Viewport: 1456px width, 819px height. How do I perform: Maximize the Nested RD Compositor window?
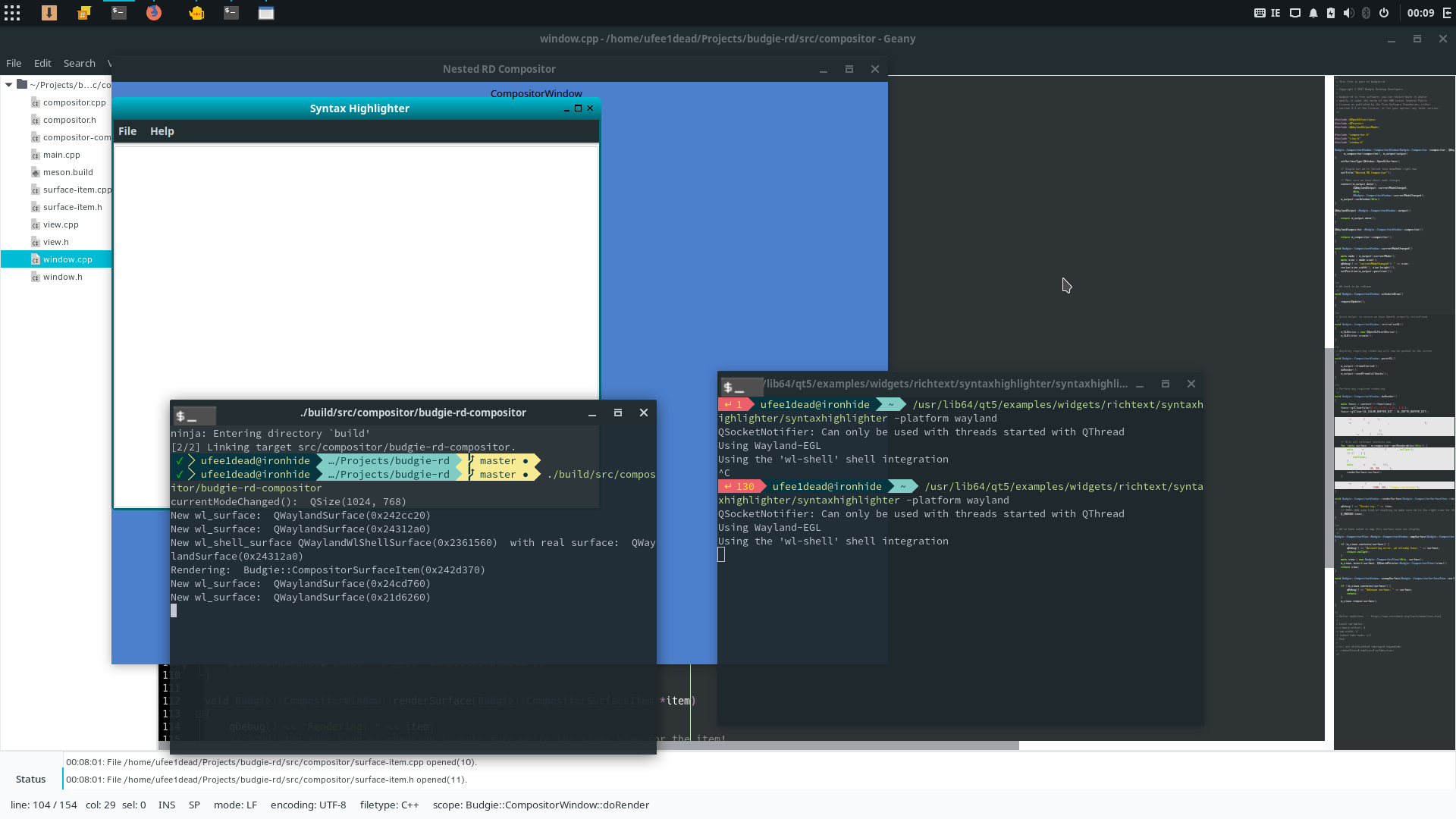[849, 69]
